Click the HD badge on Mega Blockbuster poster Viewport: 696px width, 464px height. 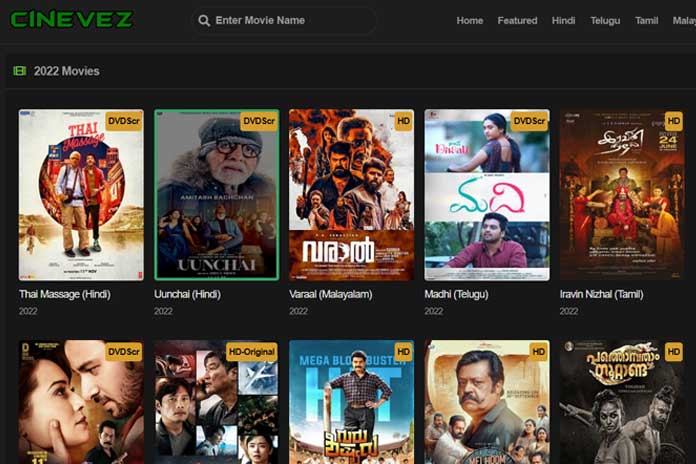tap(403, 352)
